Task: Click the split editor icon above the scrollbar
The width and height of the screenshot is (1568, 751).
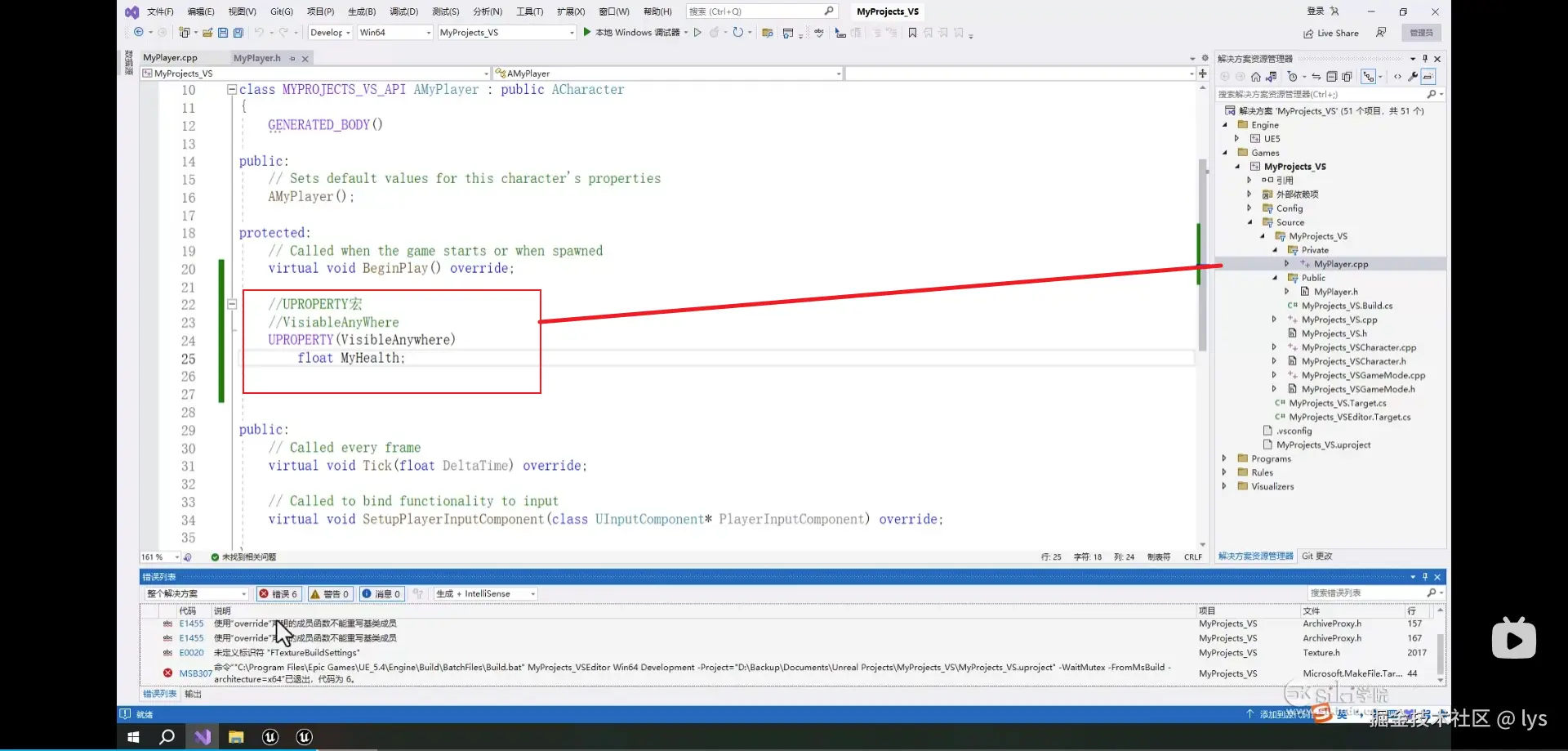Action: click(1202, 74)
